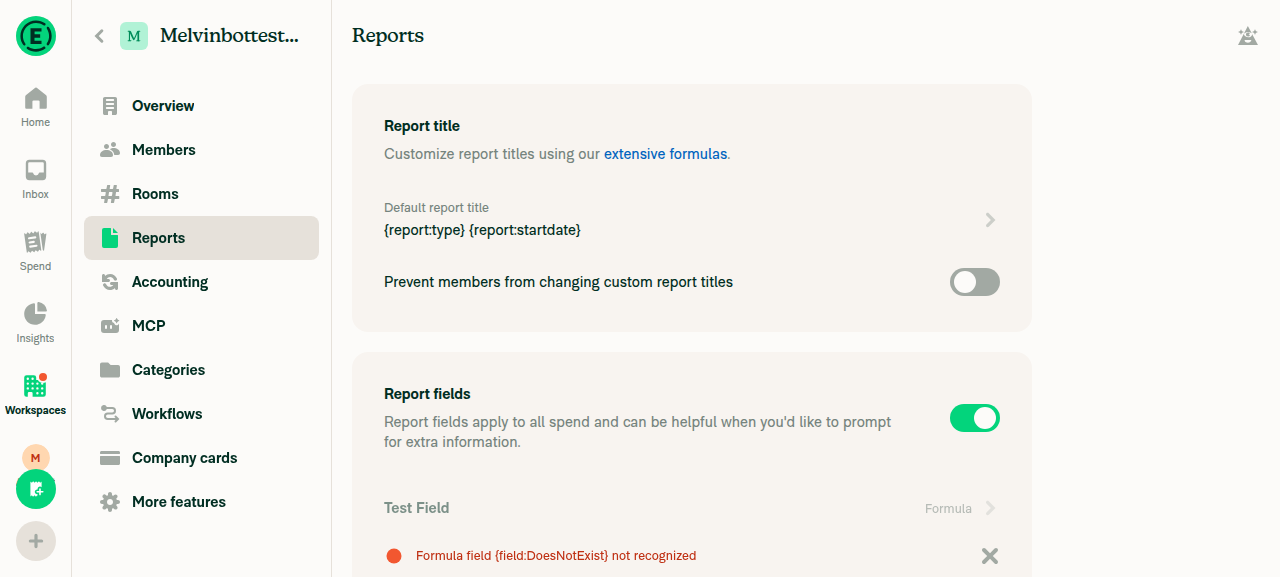Click the MCP icon in the workspace menu
The image size is (1280, 577).
pyautogui.click(x=110, y=326)
